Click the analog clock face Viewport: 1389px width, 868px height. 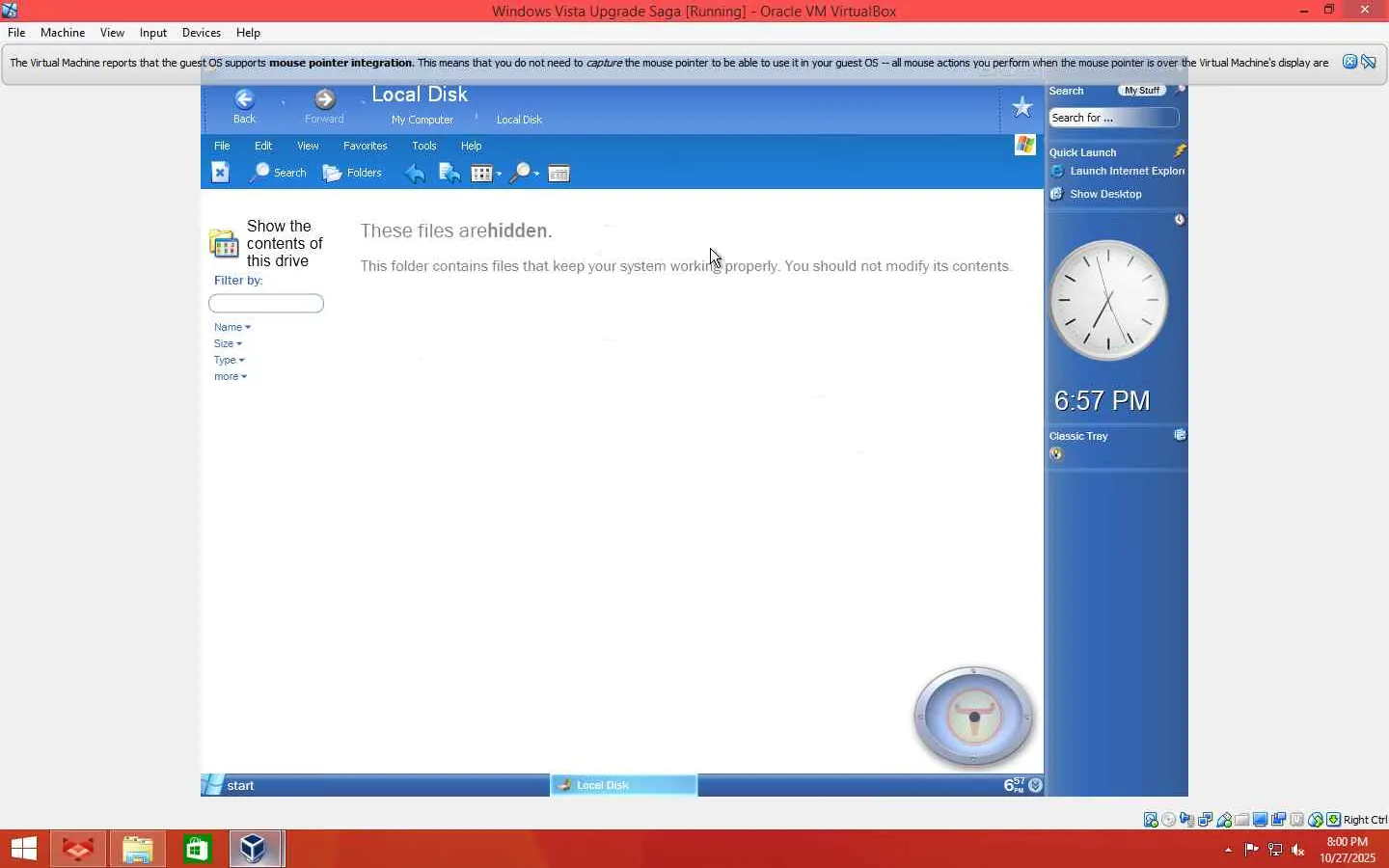point(1109,300)
